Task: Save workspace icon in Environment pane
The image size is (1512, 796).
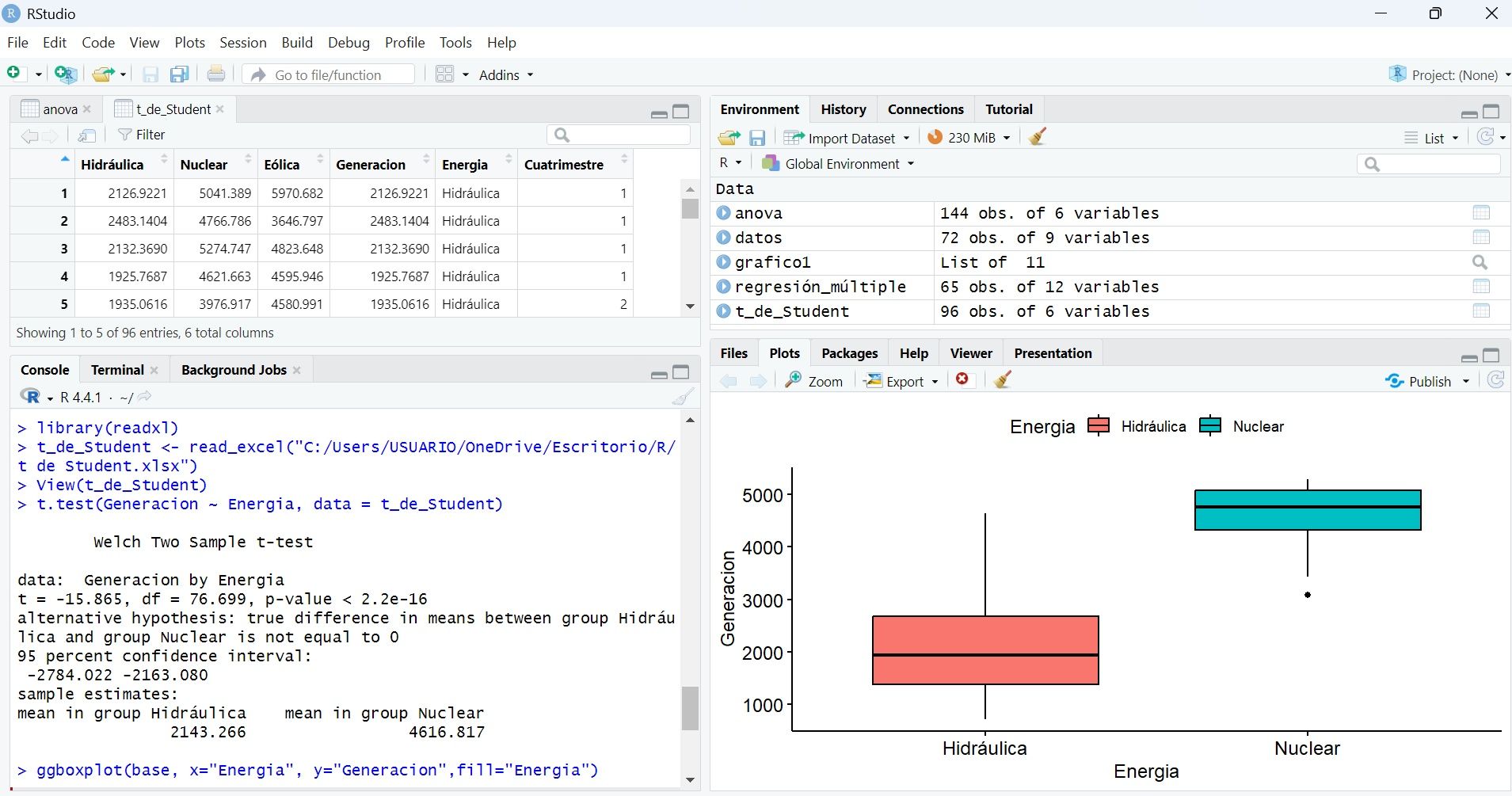Action: tap(757, 138)
